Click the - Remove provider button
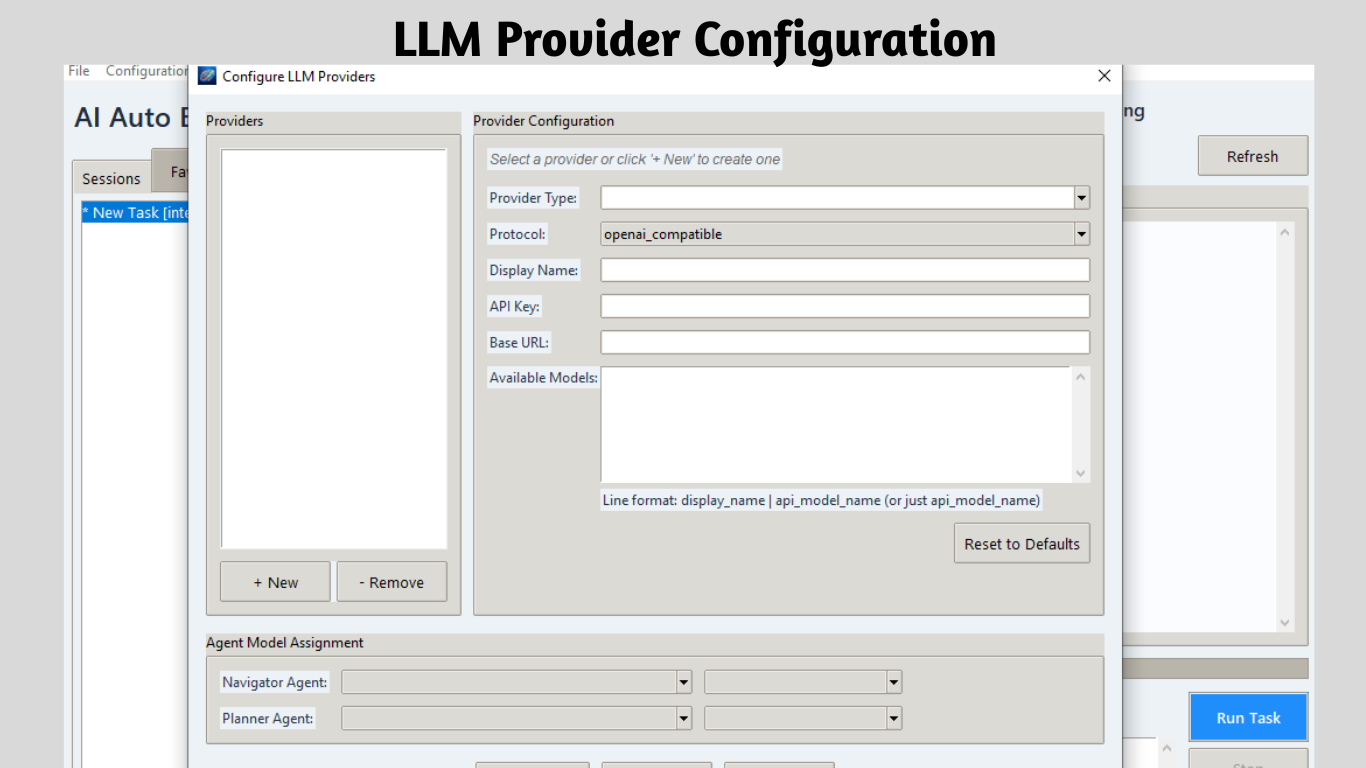Image resolution: width=1366 pixels, height=768 pixels. 392,582
